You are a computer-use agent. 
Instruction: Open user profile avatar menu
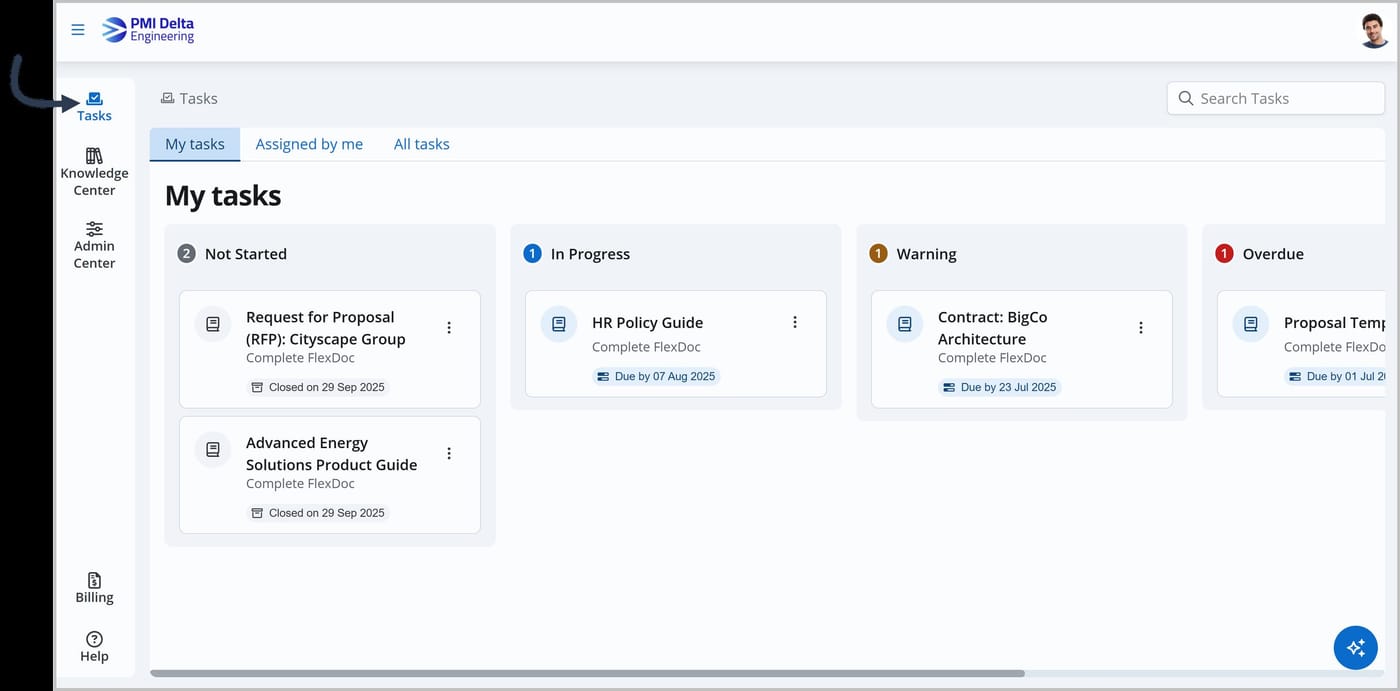point(1374,31)
